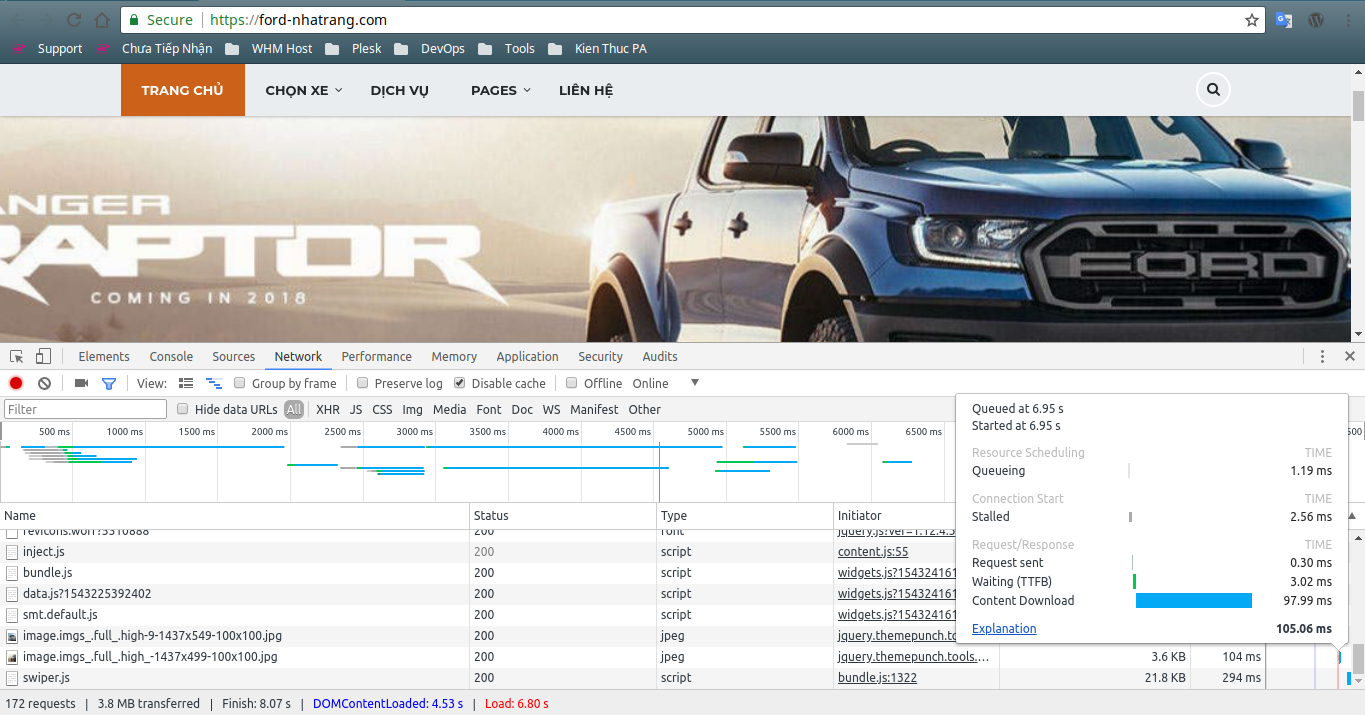Open the DevOps bookmark folder
Image resolution: width=1365 pixels, height=715 pixels.
pos(430,48)
